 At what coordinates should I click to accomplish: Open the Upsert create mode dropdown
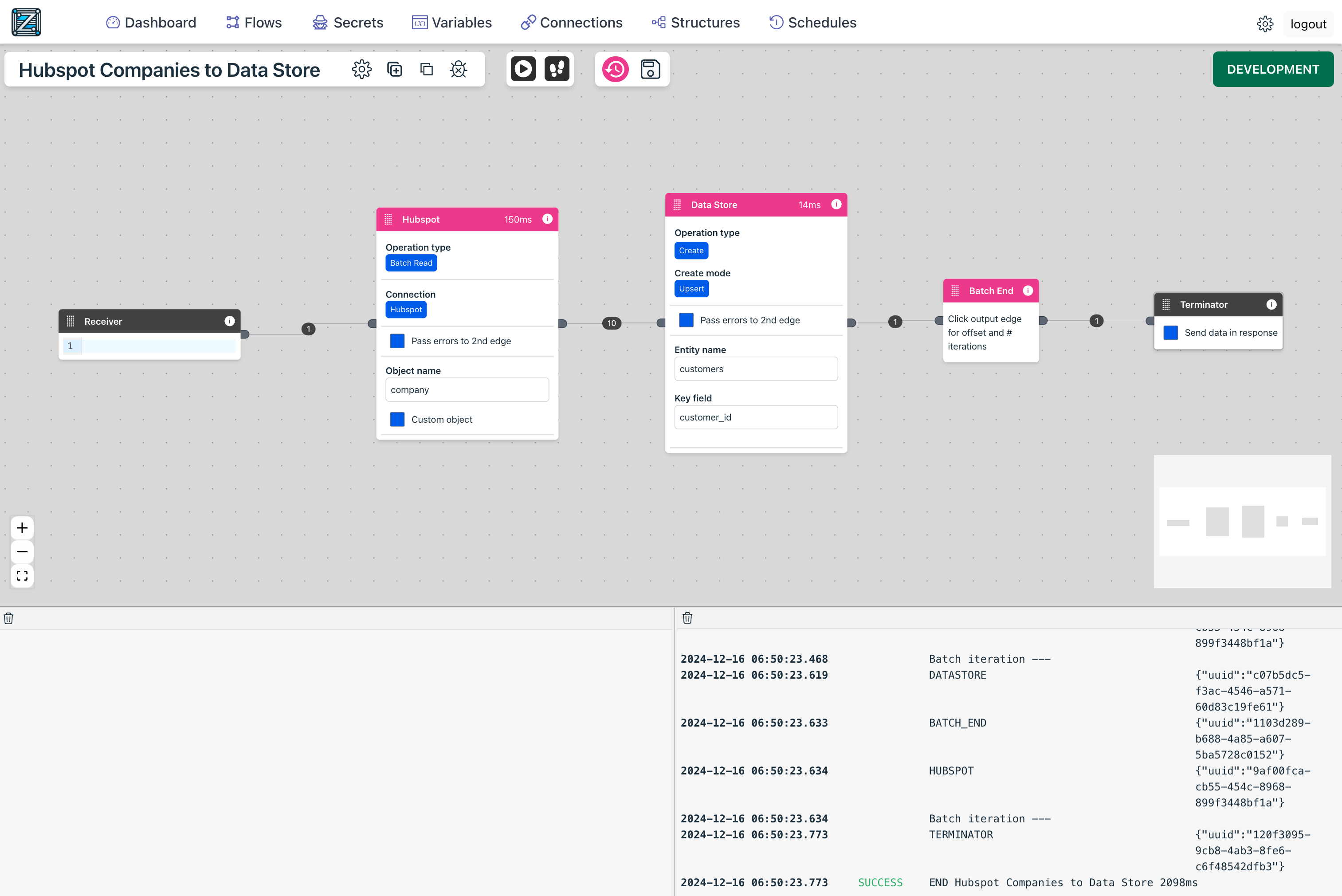691,289
